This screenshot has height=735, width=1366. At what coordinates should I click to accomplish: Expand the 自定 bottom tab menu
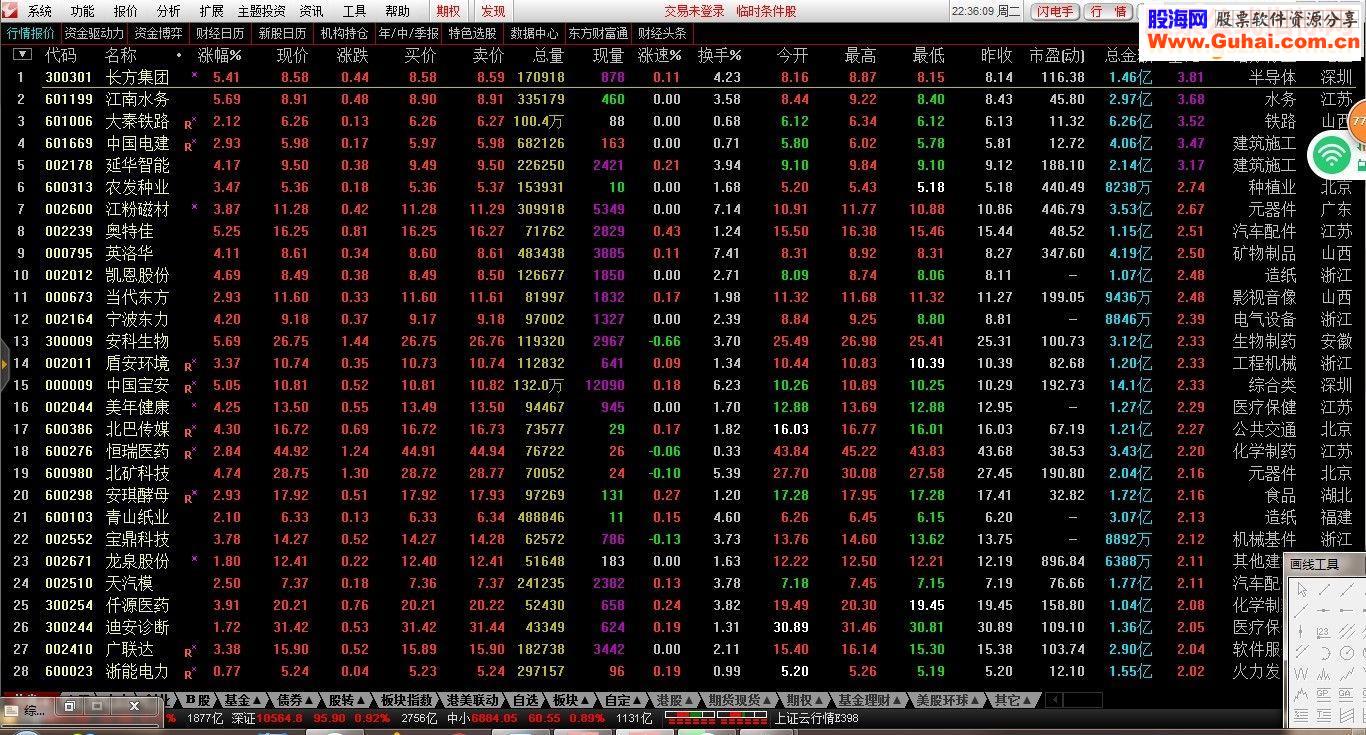(636, 700)
